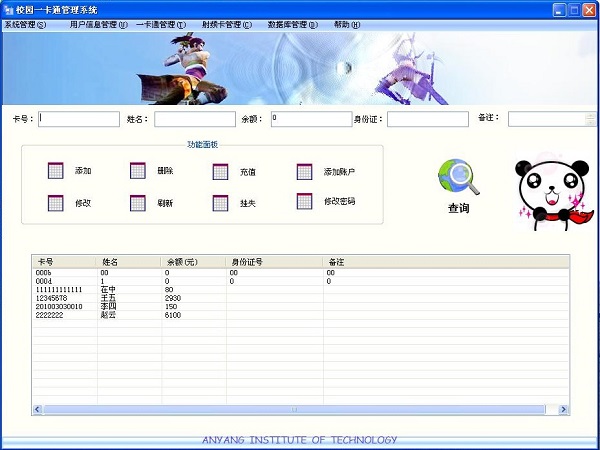The width and height of the screenshot is (600, 450).
Task: Focus the 姓名 name input field
Action: [195, 119]
